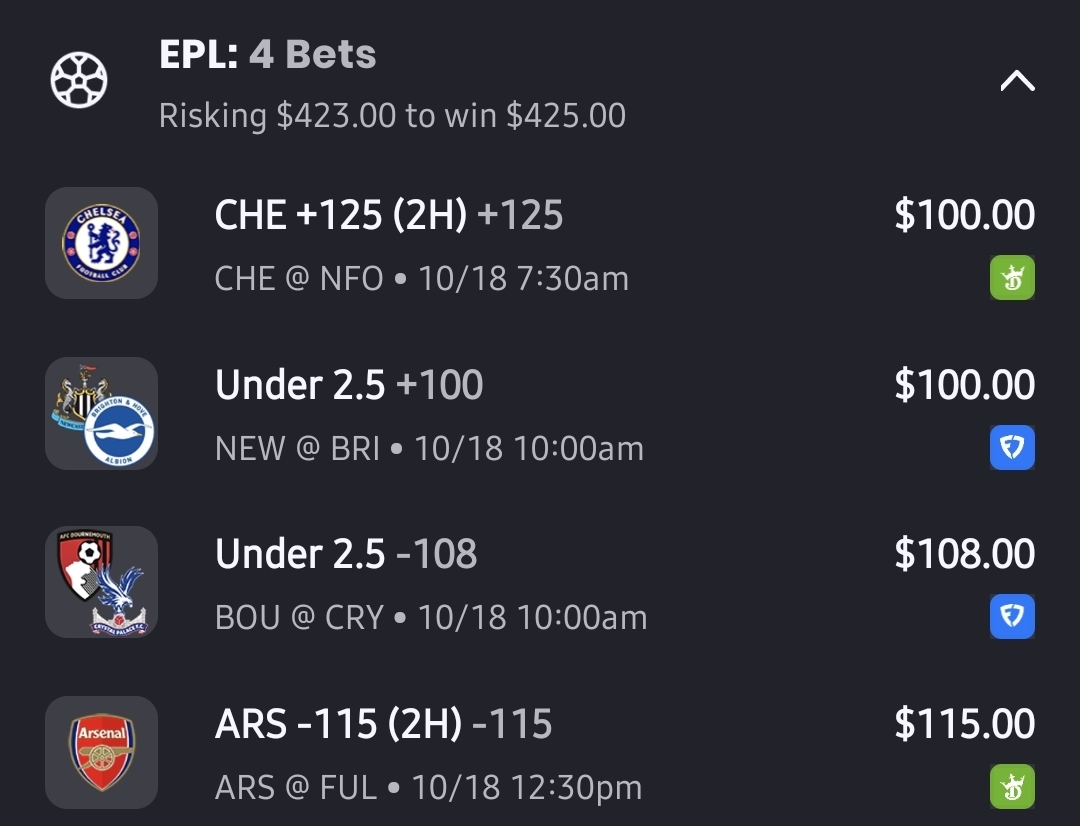Open the CHE +125 (2H) bet
Screen dimensions: 1080x826
point(388,216)
